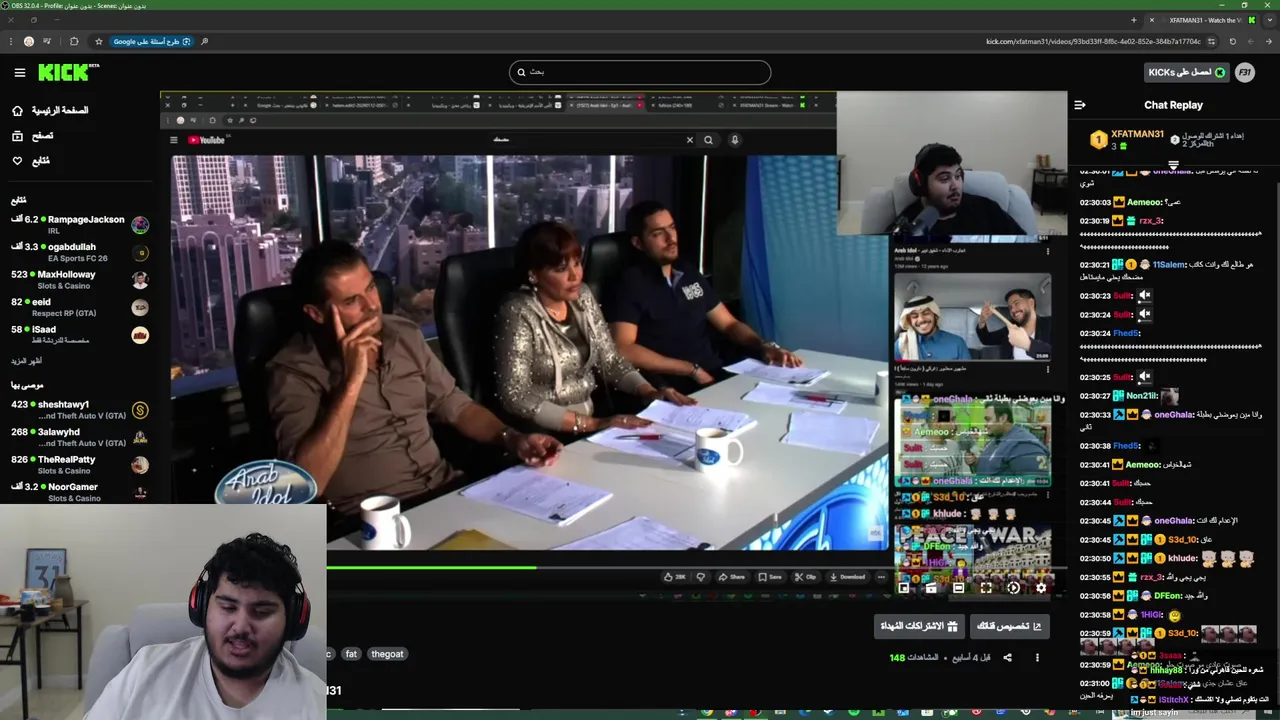The image size is (1280, 720).
Task: Click the customize your channel button
Action: 1009,626
